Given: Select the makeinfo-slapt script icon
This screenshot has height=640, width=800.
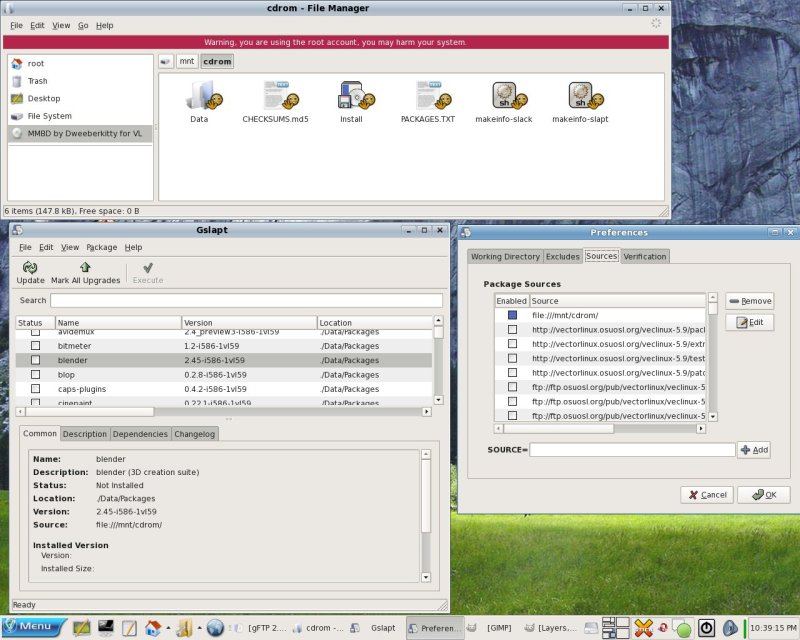Looking at the screenshot, I should click(581, 96).
